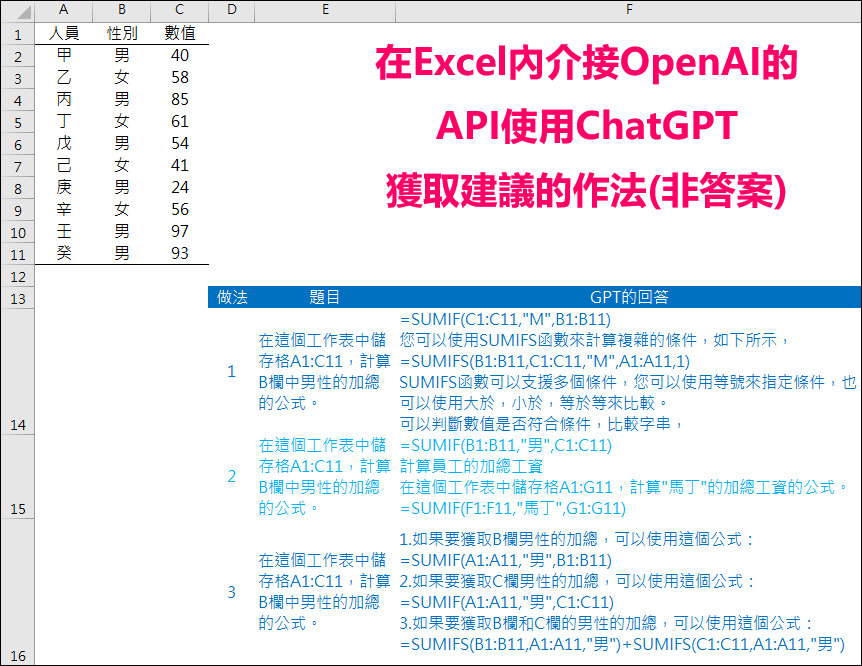Select column A header
This screenshot has width=862, height=666.
pos(63,10)
